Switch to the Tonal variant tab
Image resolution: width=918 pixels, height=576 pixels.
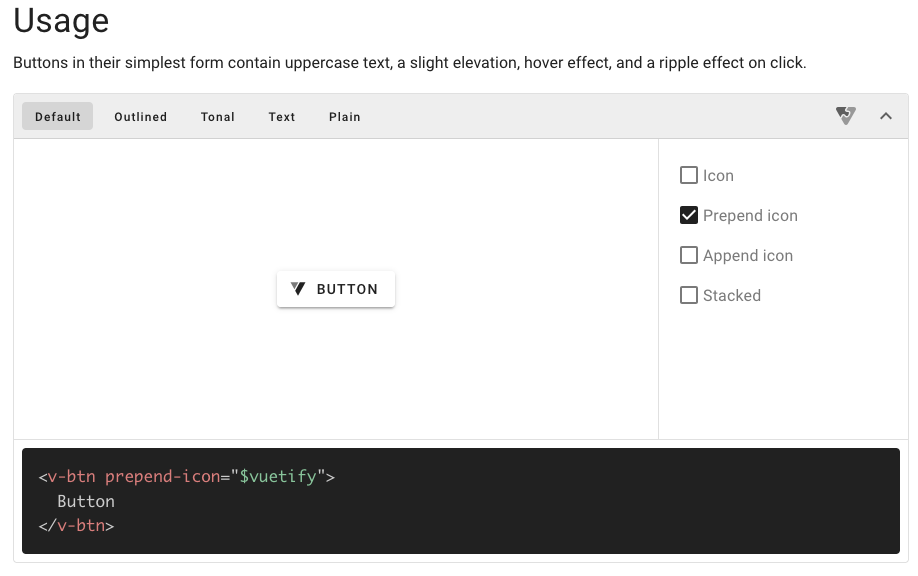pyautogui.click(x=217, y=116)
